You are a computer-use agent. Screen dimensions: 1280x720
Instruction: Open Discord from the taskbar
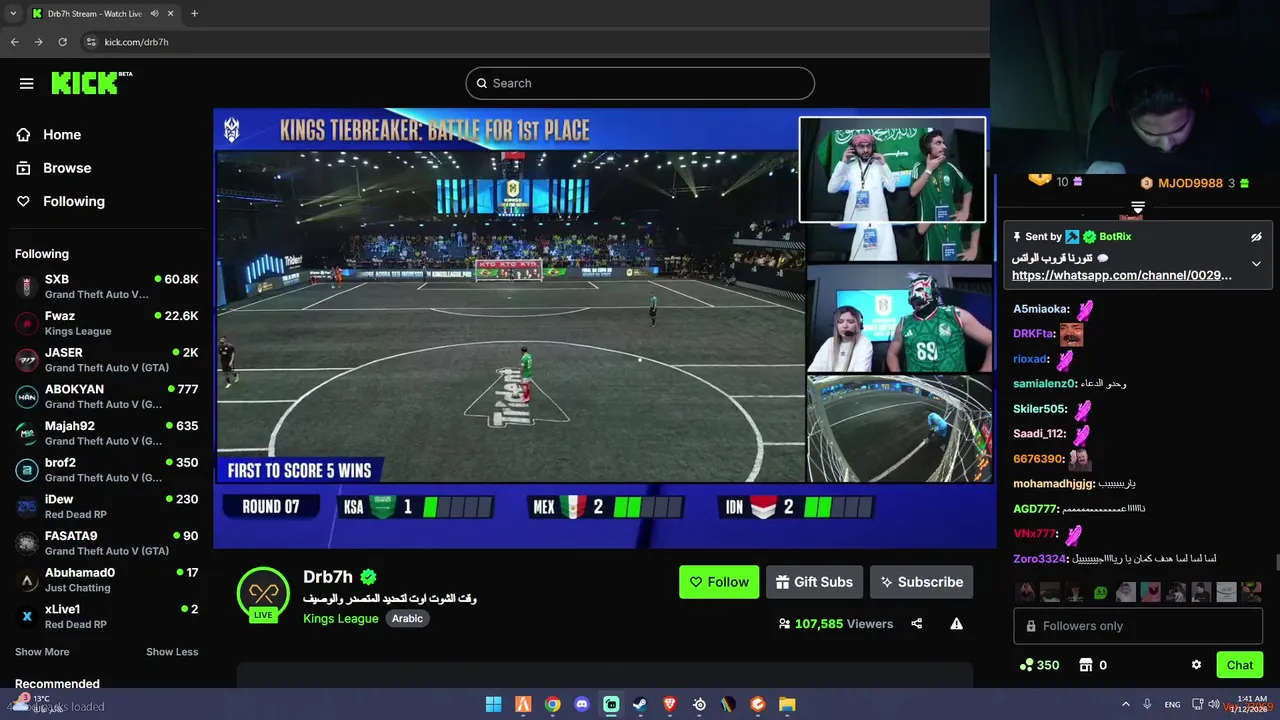[x=582, y=704]
